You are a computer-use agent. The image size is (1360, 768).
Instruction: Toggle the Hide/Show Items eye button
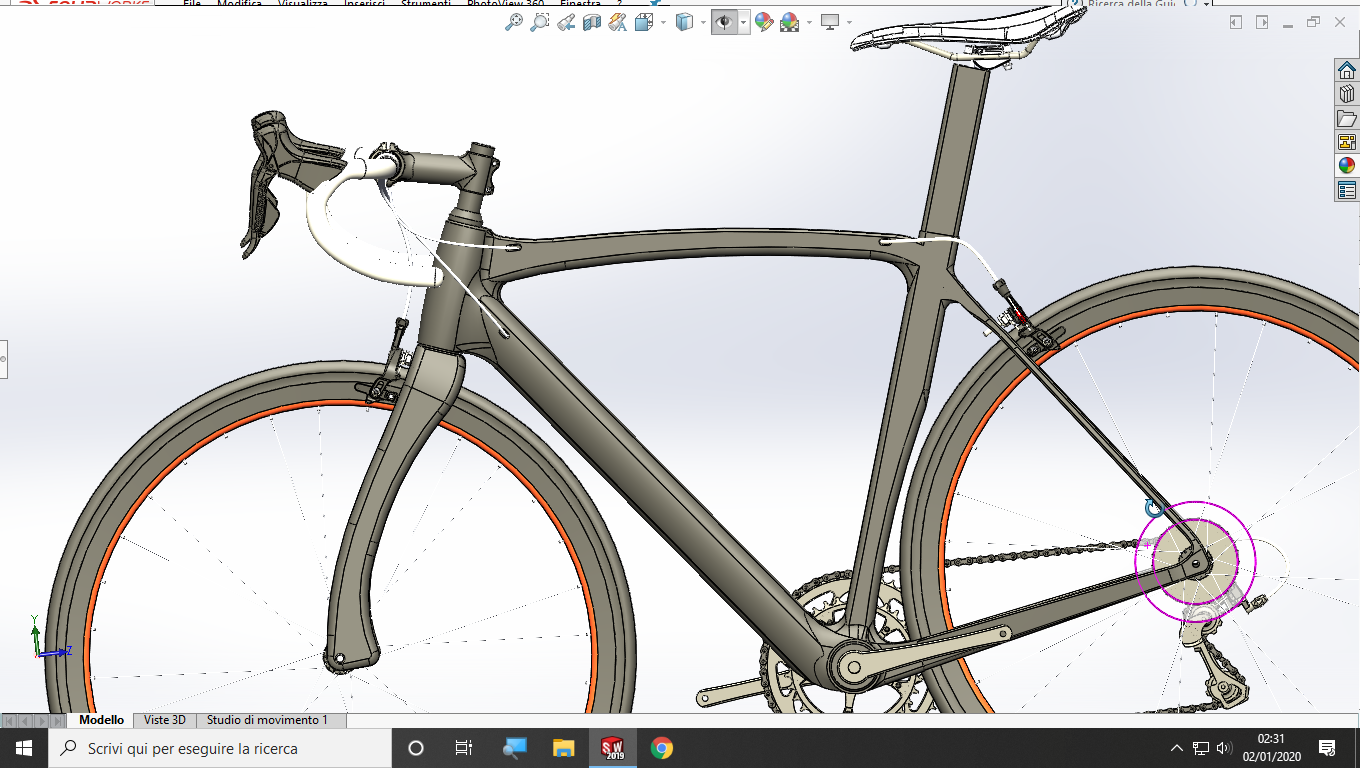725,22
